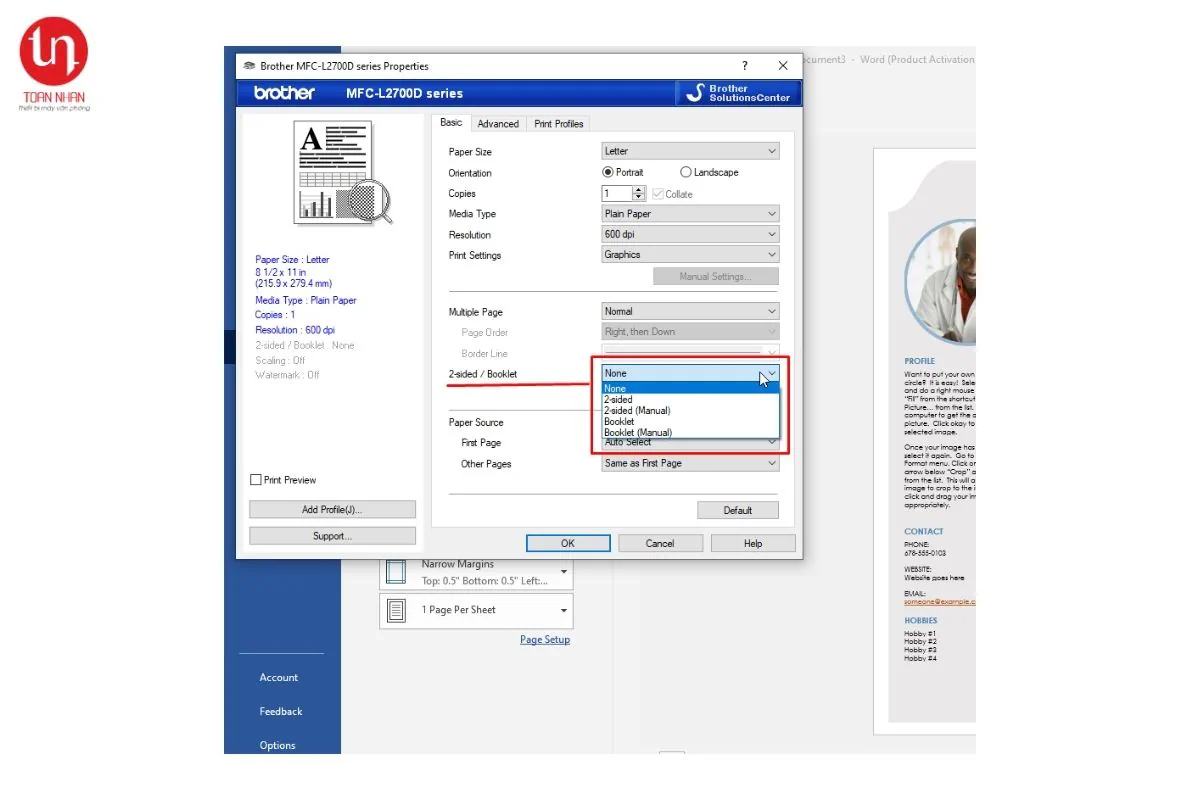The height and width of the screenshot is (800, 1200).
Task: Open the Resolution dropdown
Action: (690, 234)
